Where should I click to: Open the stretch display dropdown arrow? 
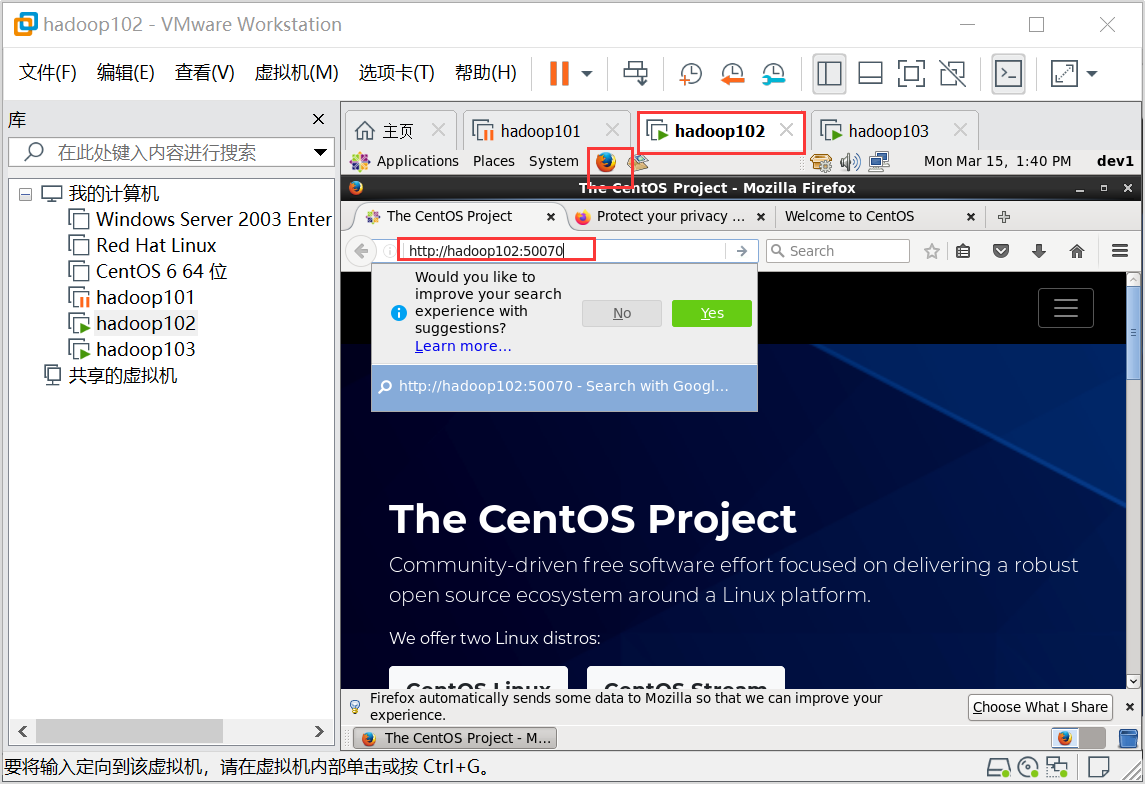point(1092,74)
